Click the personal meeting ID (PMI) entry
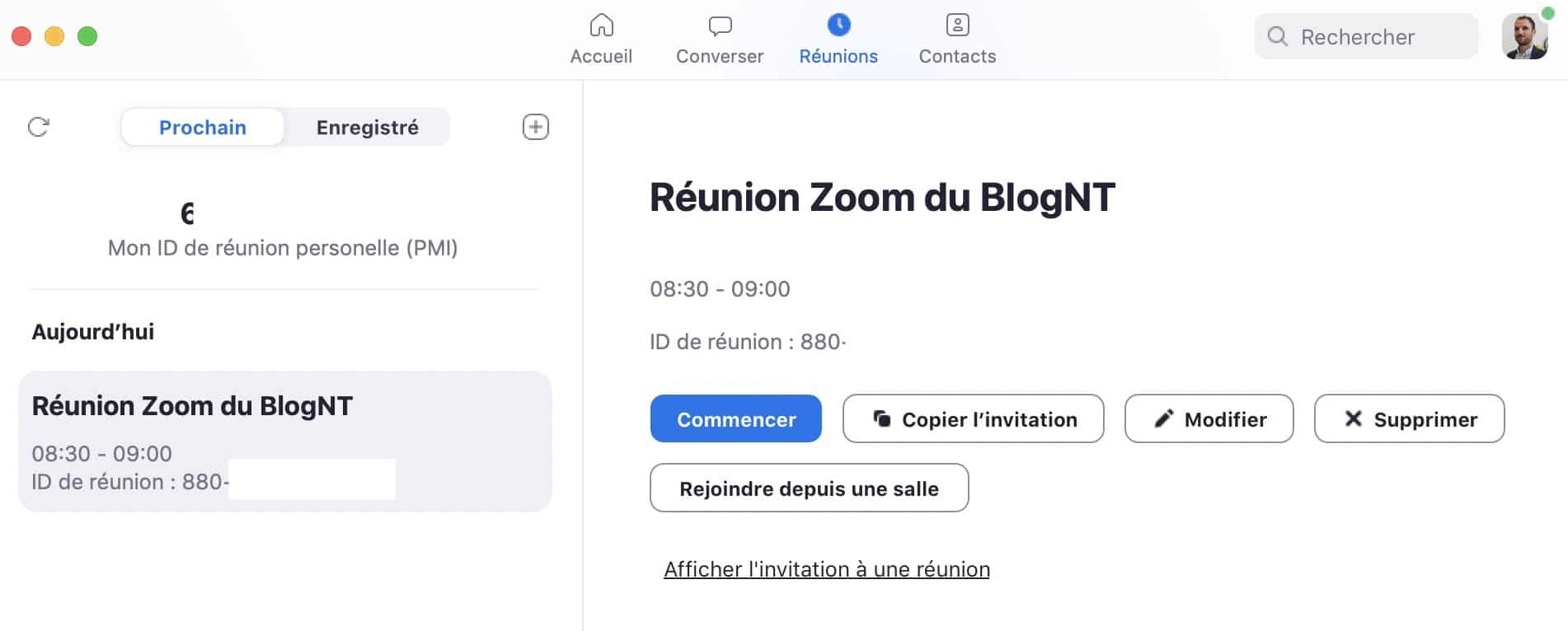Screen dimensions: 1568x631 point(284,231)
